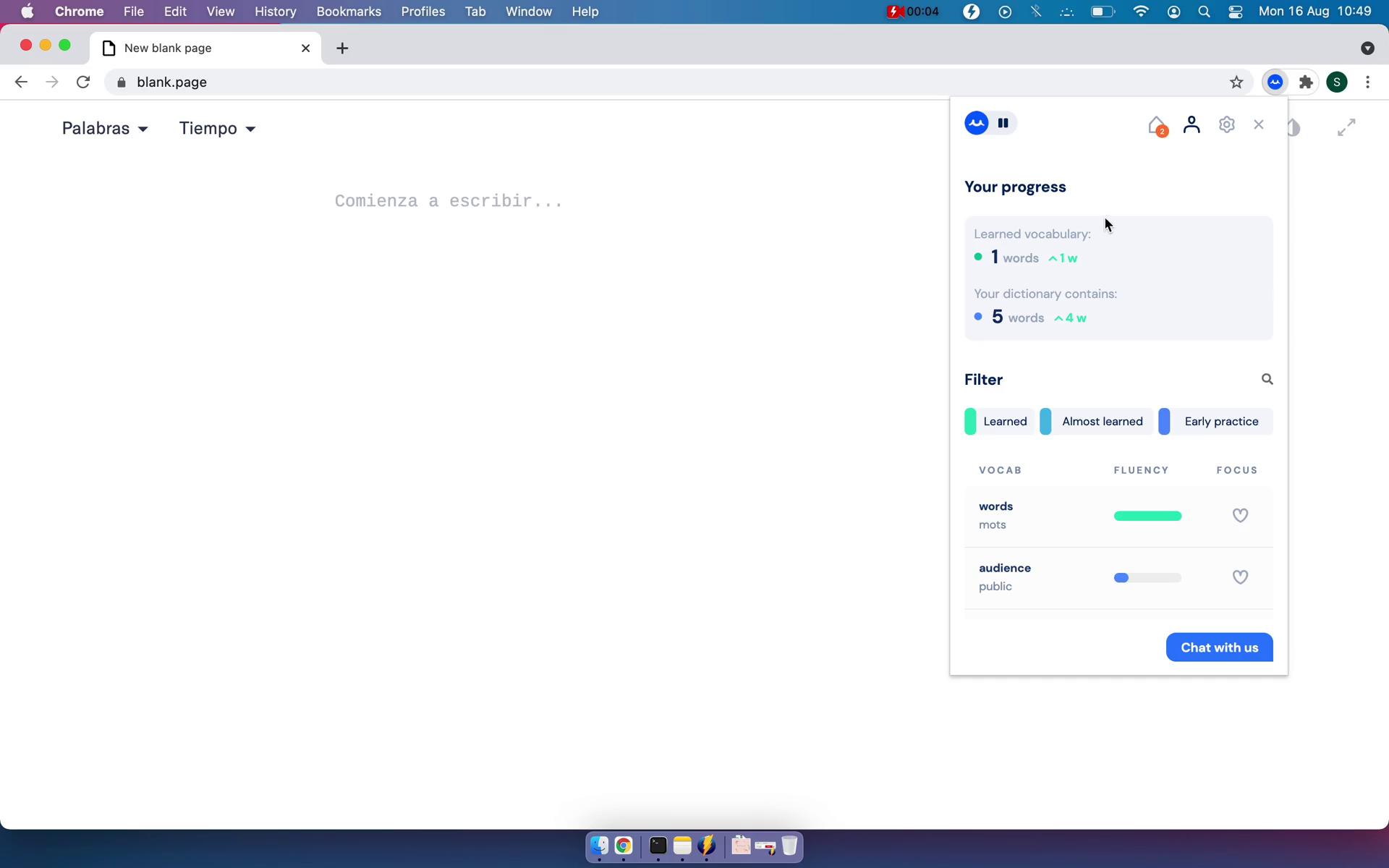
Task: Click the Bookmarks menu bar item
Action: 349,11
